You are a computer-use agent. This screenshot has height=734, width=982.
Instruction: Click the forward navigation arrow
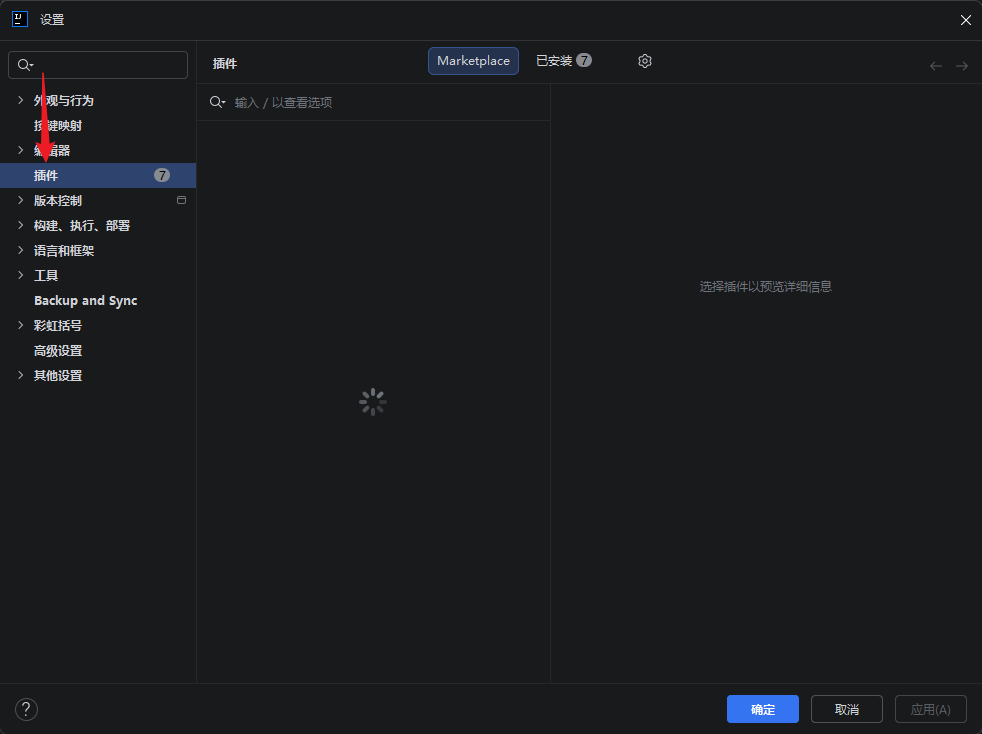(962, 66)
